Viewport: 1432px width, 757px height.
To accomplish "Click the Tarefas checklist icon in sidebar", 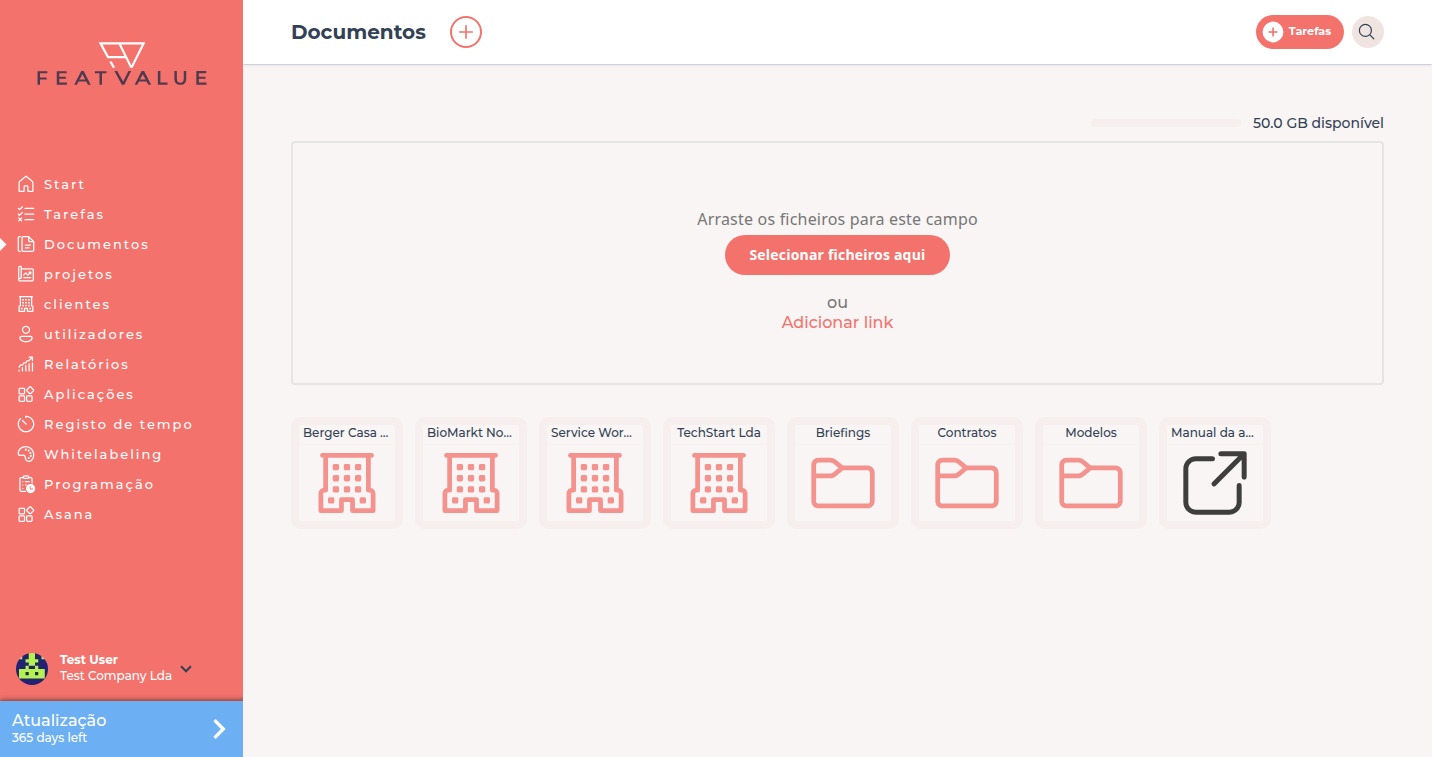I will click(x=26, y=214).
